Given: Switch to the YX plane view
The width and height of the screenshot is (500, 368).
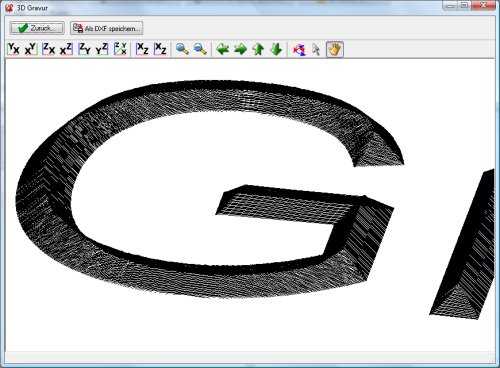Looking at the screenshot, I should coord(13,49).
